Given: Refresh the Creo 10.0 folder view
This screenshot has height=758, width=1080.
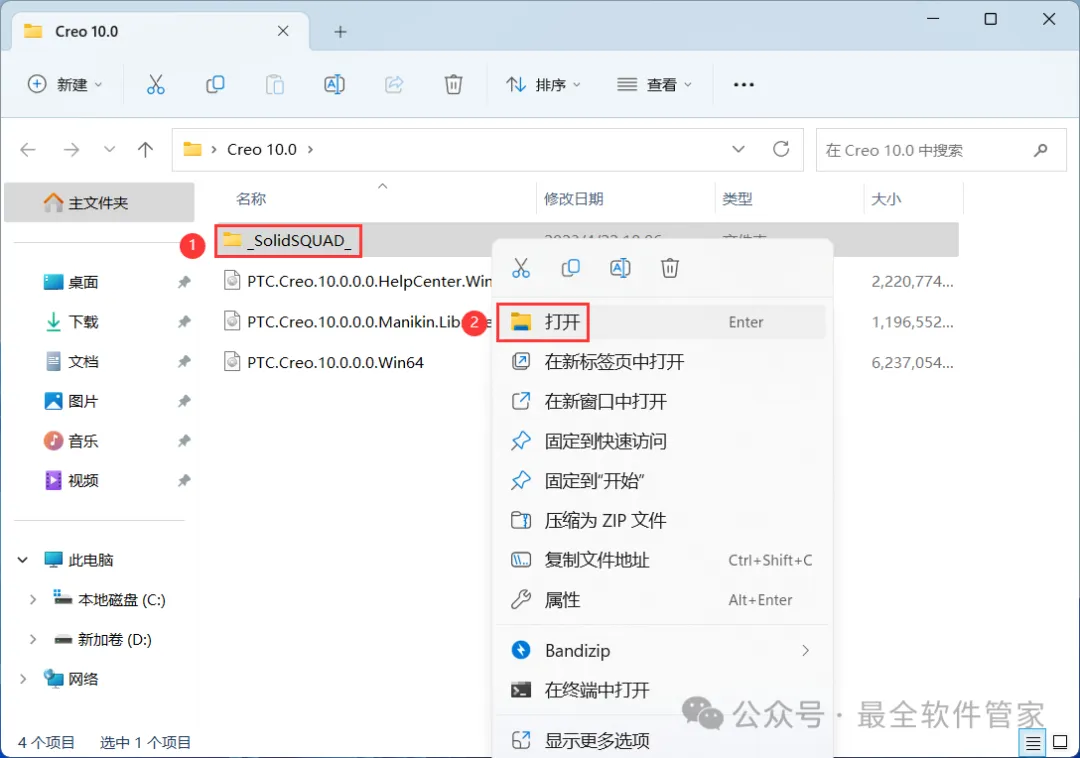Looking at the screenshot, I should (x=780, y=149).
